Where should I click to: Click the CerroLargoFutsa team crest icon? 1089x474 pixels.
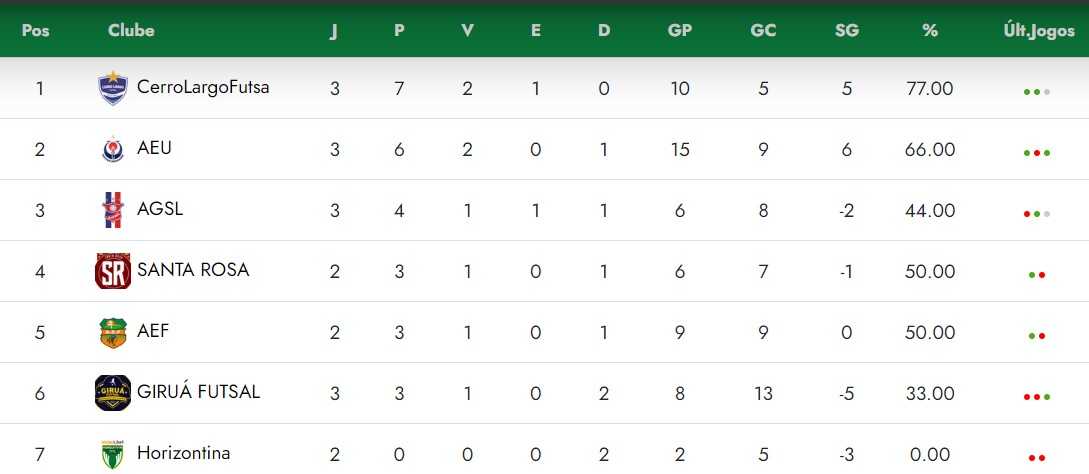click(113, 88)
